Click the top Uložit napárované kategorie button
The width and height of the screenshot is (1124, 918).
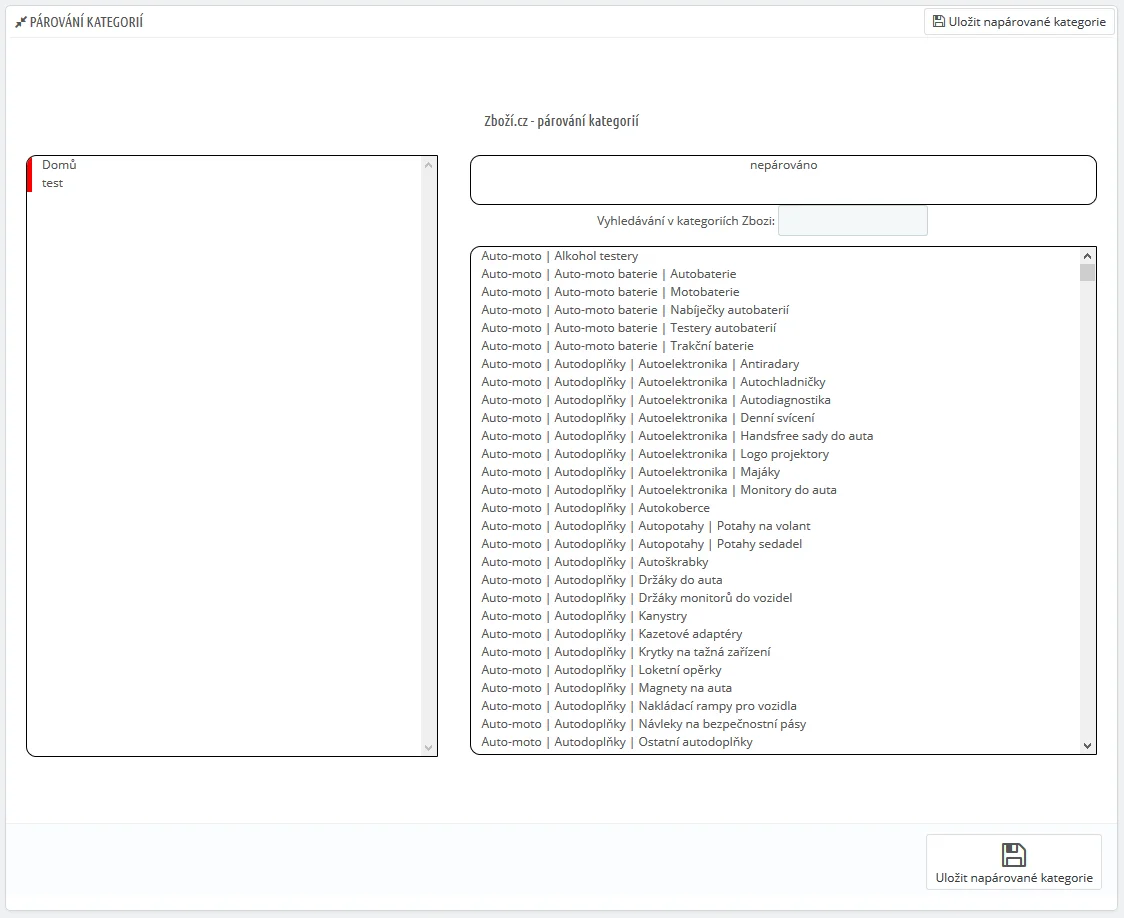click(1019, 21)
